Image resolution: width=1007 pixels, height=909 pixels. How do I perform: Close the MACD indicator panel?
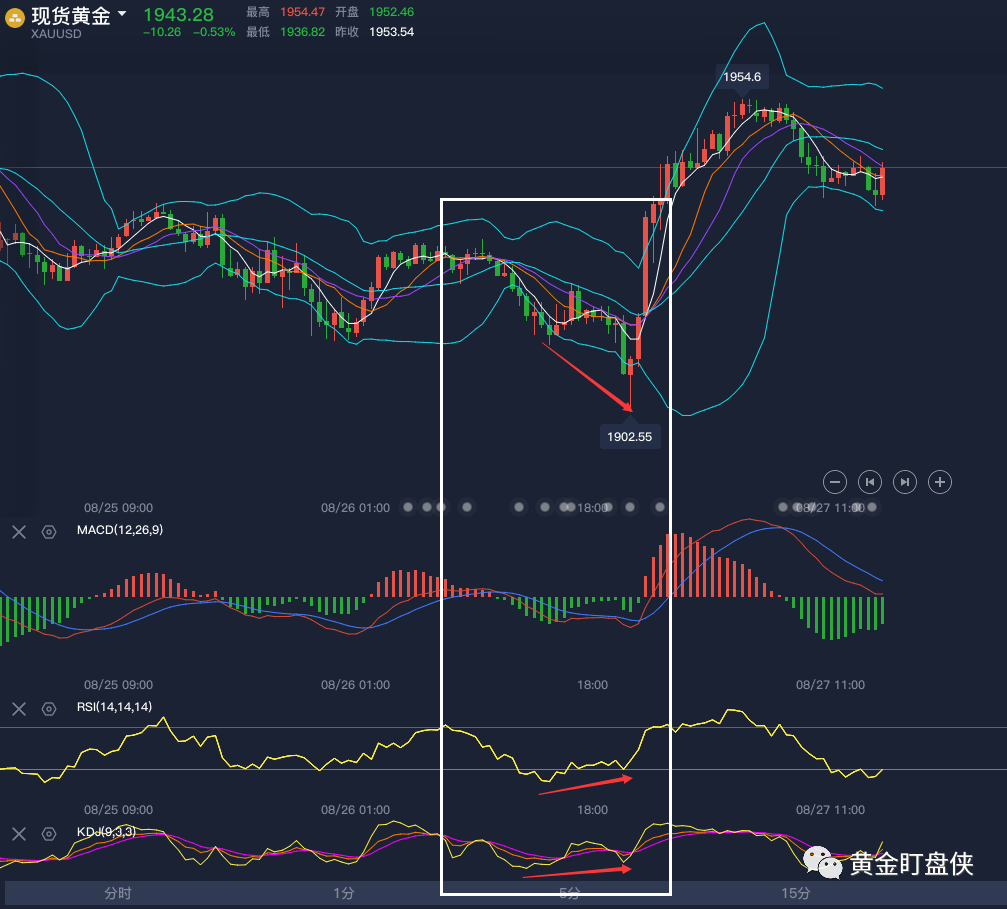pyautogui.click(x=19, y=532)
